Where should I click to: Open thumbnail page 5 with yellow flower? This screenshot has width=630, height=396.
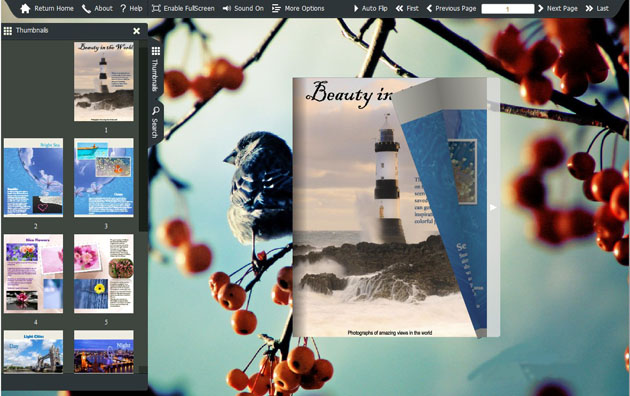point(104,274)
